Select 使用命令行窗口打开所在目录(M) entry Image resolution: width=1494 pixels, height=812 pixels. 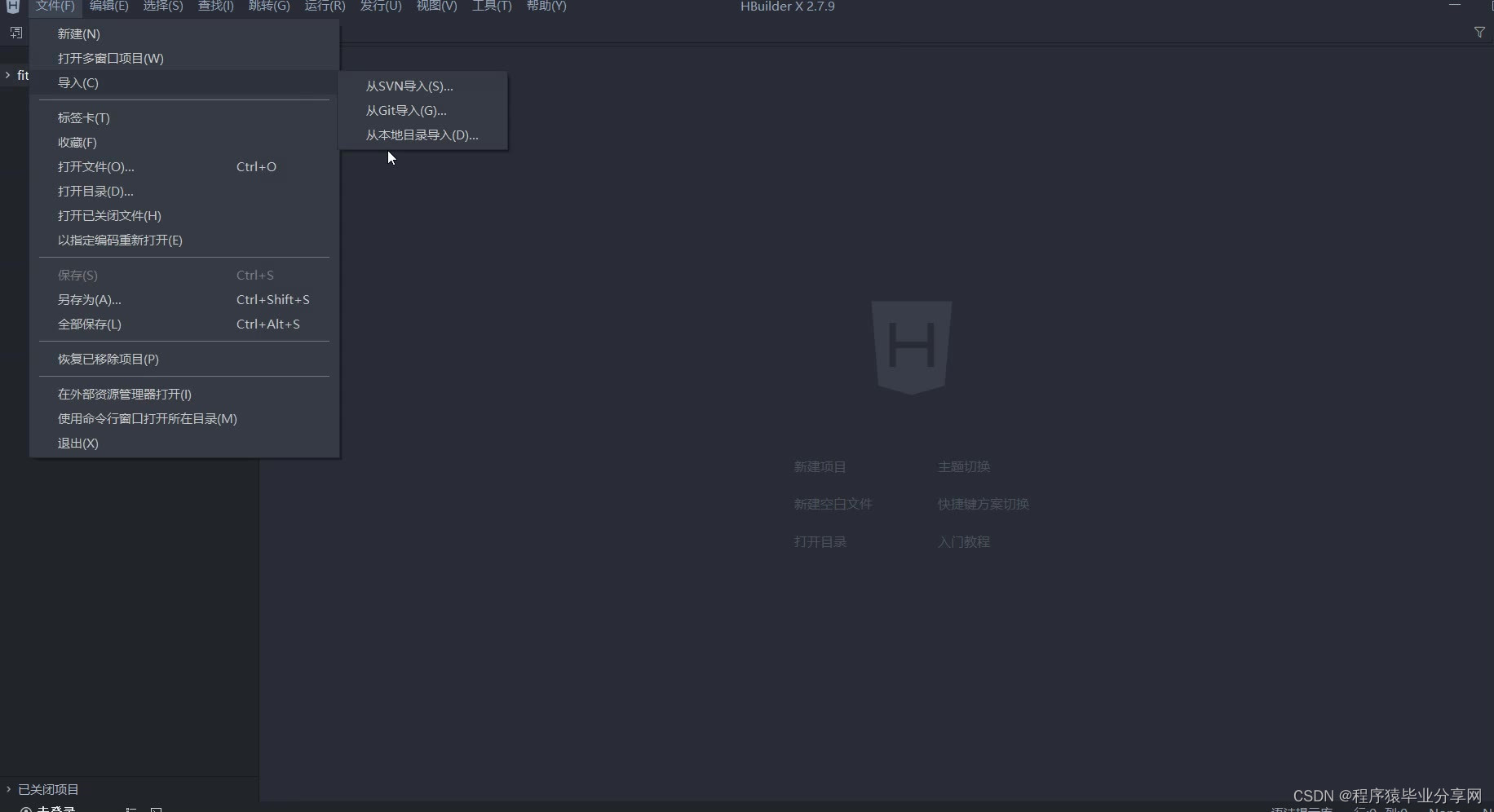click(x=184, y=418)
